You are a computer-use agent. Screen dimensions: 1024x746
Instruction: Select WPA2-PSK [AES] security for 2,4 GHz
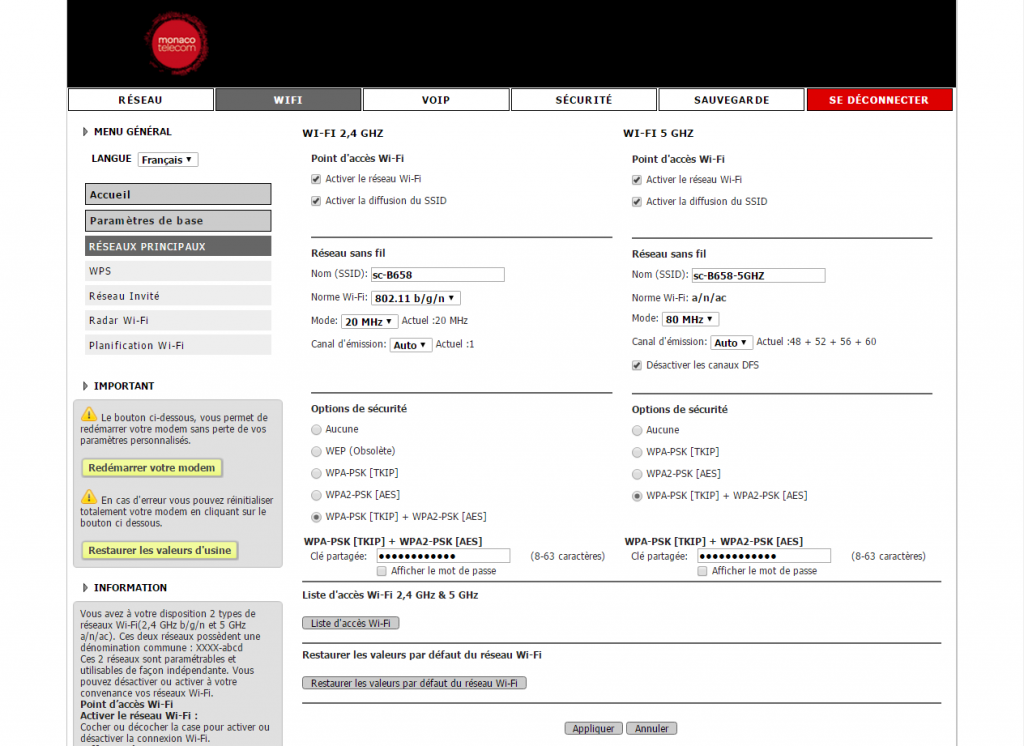pos(317,495)
